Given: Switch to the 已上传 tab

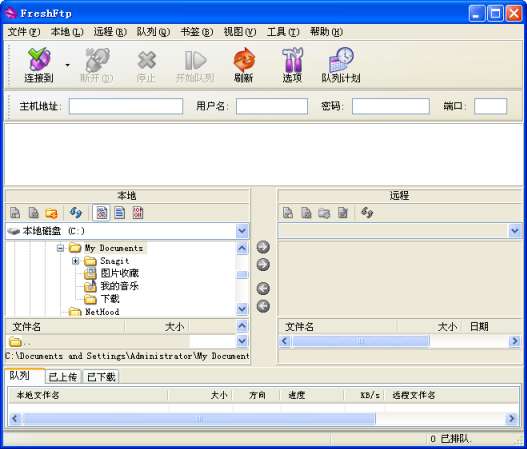Looking at the screenshot, I should (x=63, y=377).
